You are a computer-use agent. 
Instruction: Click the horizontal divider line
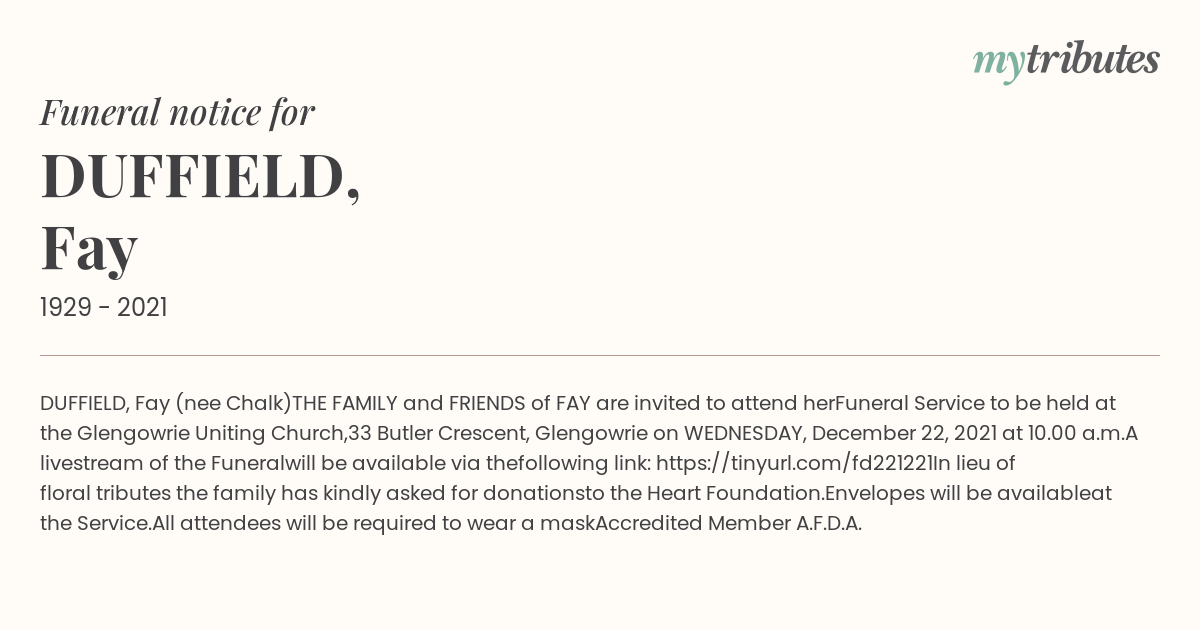[x=600, y=355]
